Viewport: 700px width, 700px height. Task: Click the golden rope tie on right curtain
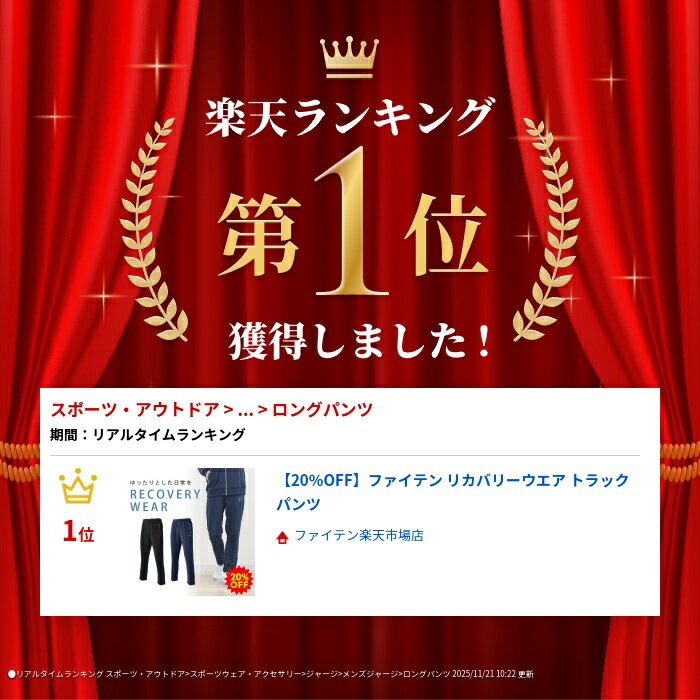(x=679, y=461)
